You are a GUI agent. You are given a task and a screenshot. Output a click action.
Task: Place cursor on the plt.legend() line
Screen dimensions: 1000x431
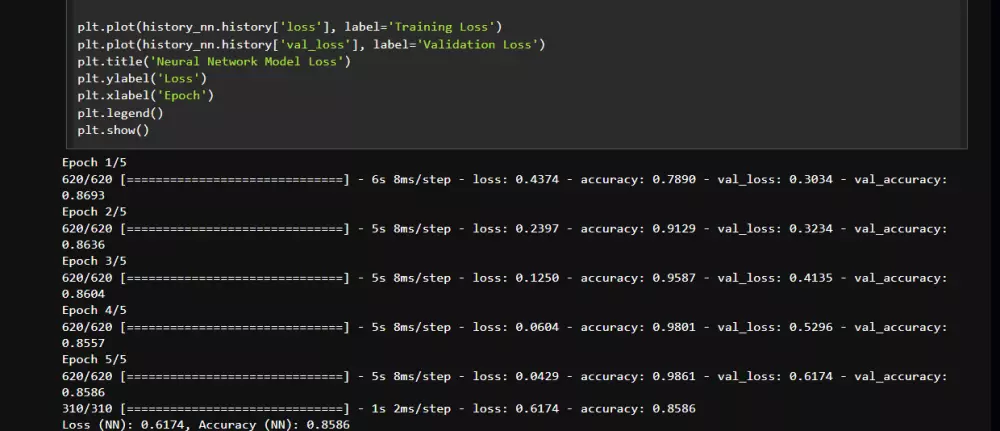pyautogui.click(x=121, y=113)
